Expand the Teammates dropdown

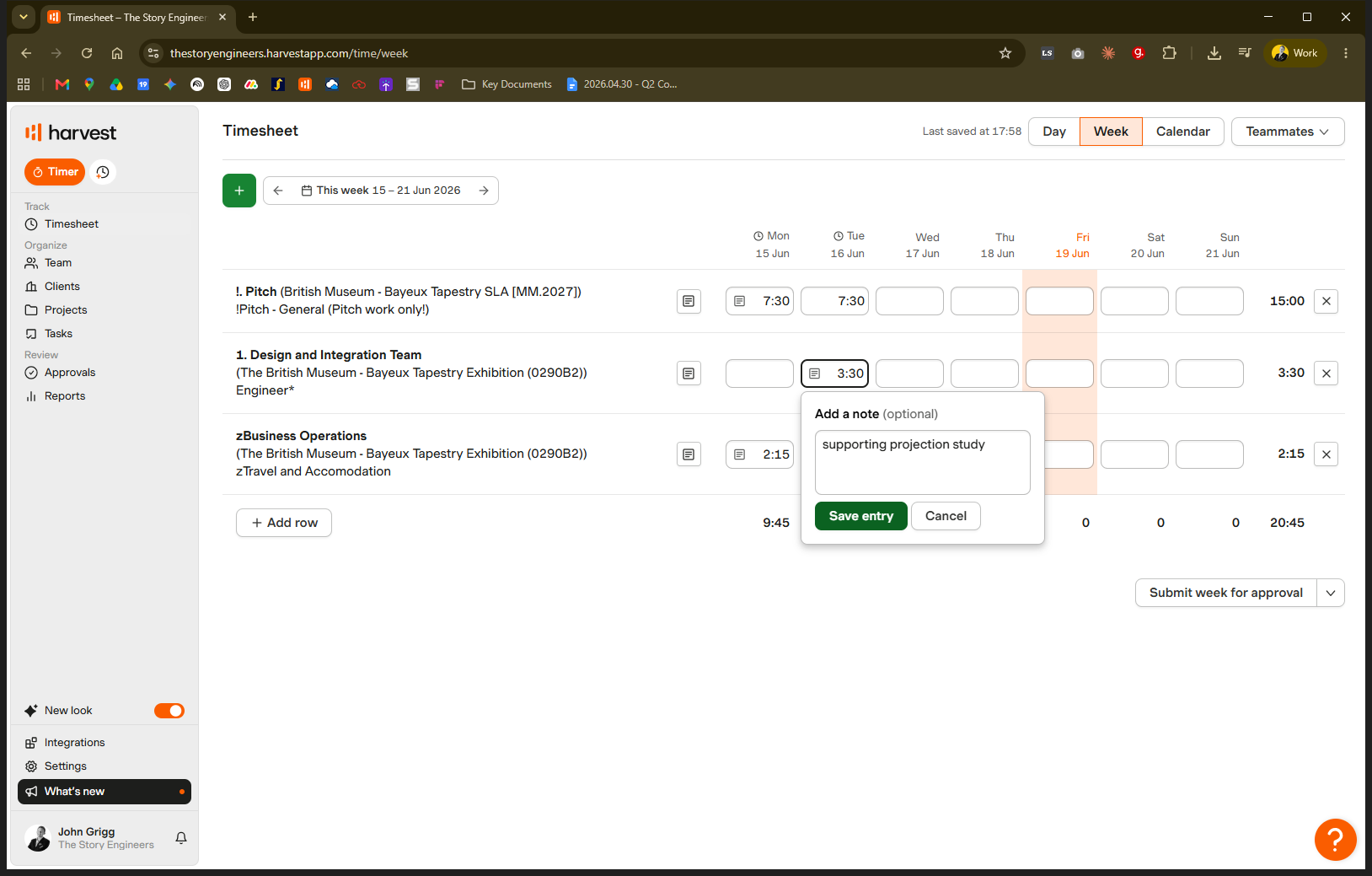tap(1288, 132)
